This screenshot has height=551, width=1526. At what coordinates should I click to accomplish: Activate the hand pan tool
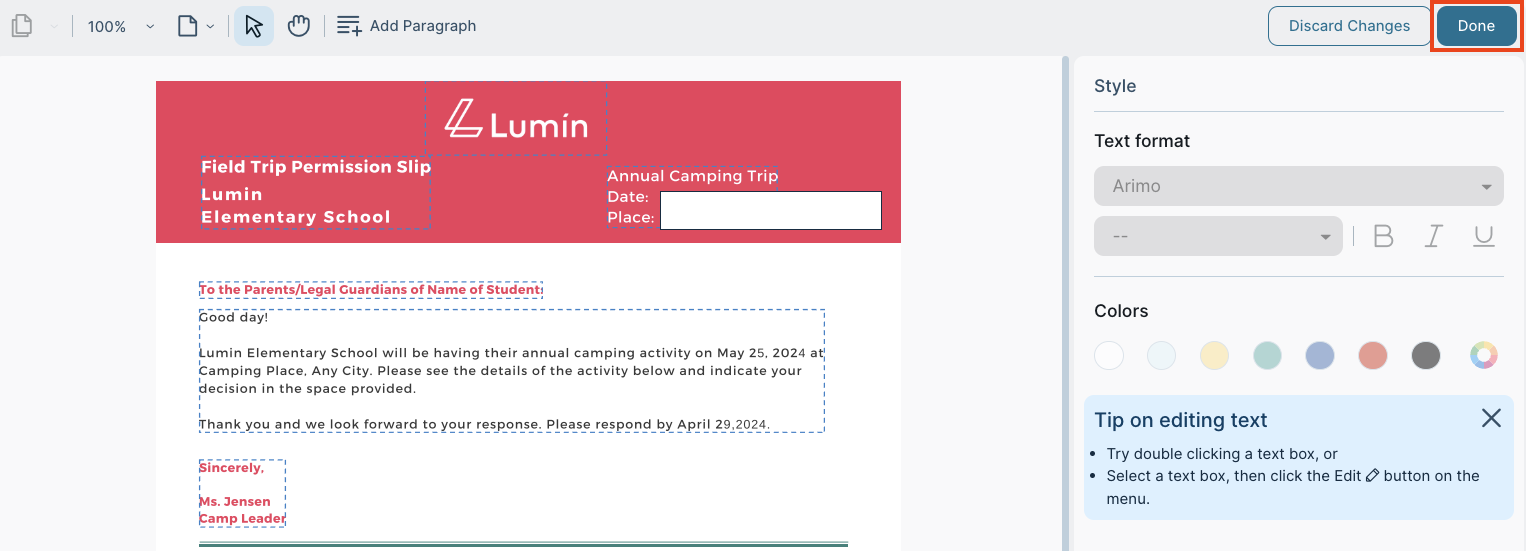tap(298, 26)
